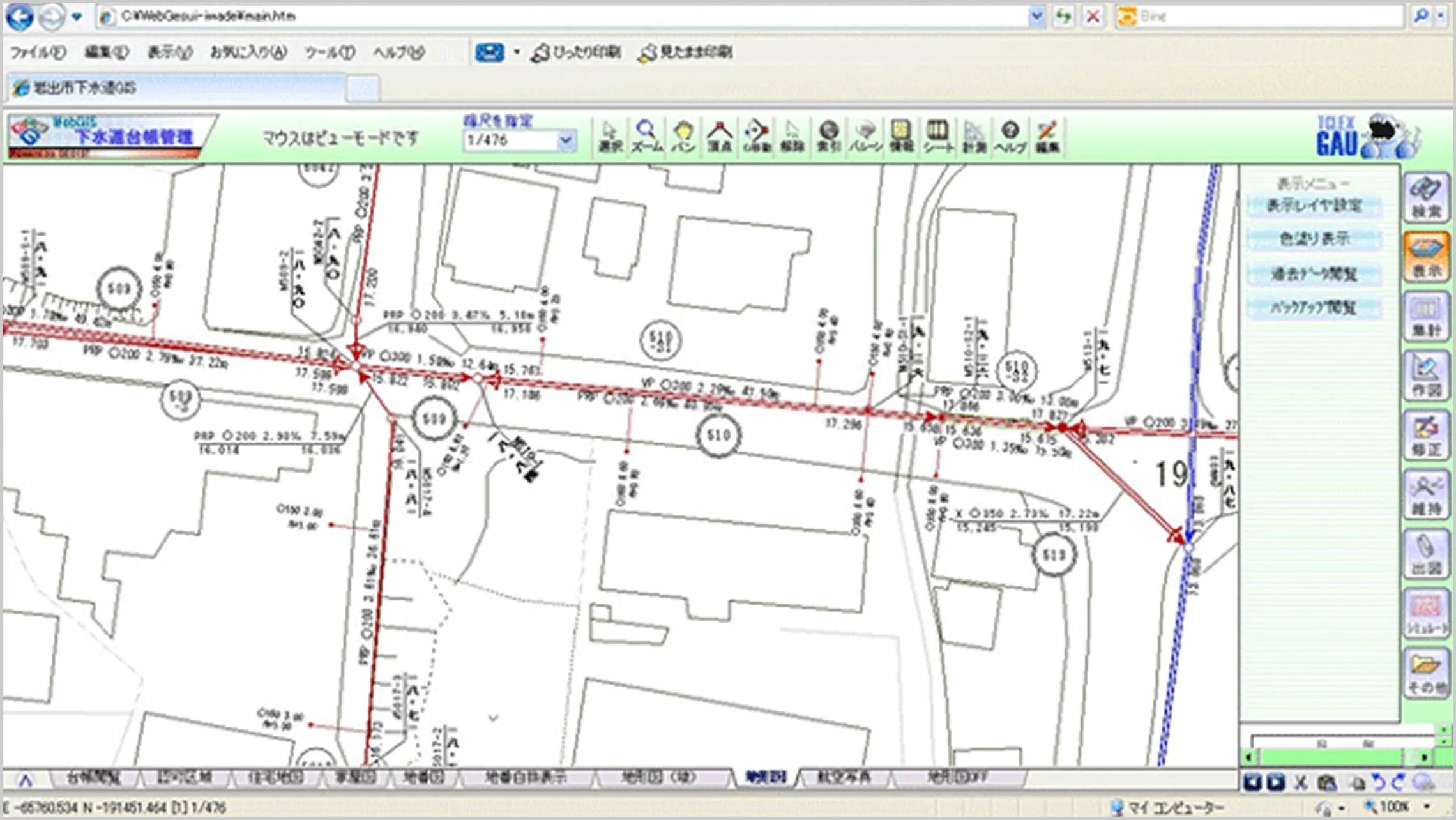
Task: Open the お気に入り(A) menu
Action: tap(248, 52)
